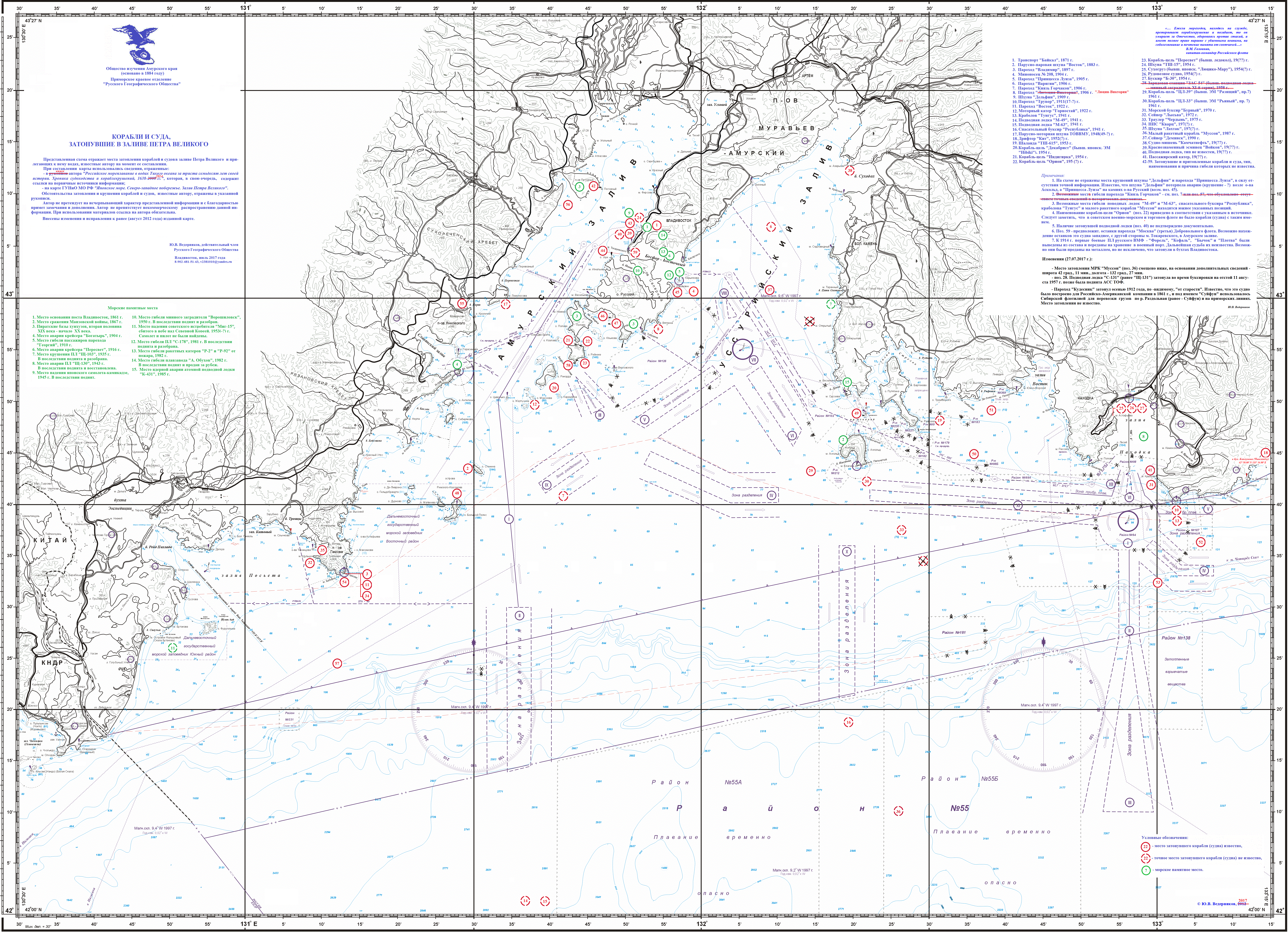Select red marker 58 near Reineke island
The width and height of the screenshot is (1288, 932).
coord(568,365)
